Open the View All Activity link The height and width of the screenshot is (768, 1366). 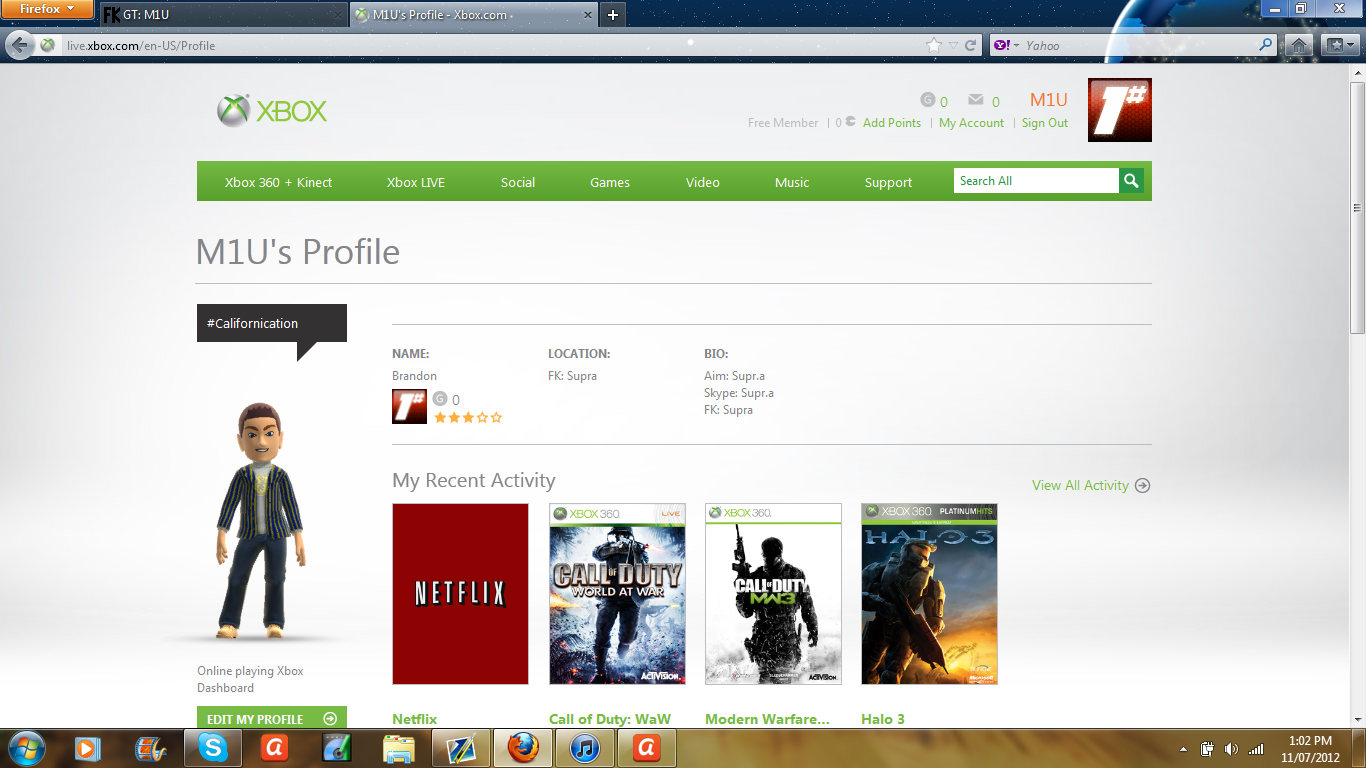pyautogui.click(x=1091, y=485)
